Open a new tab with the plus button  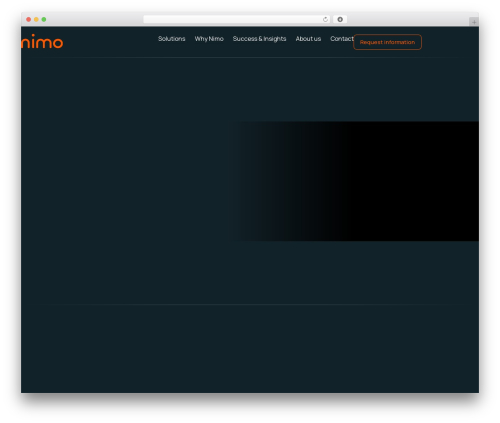point(474,22)
